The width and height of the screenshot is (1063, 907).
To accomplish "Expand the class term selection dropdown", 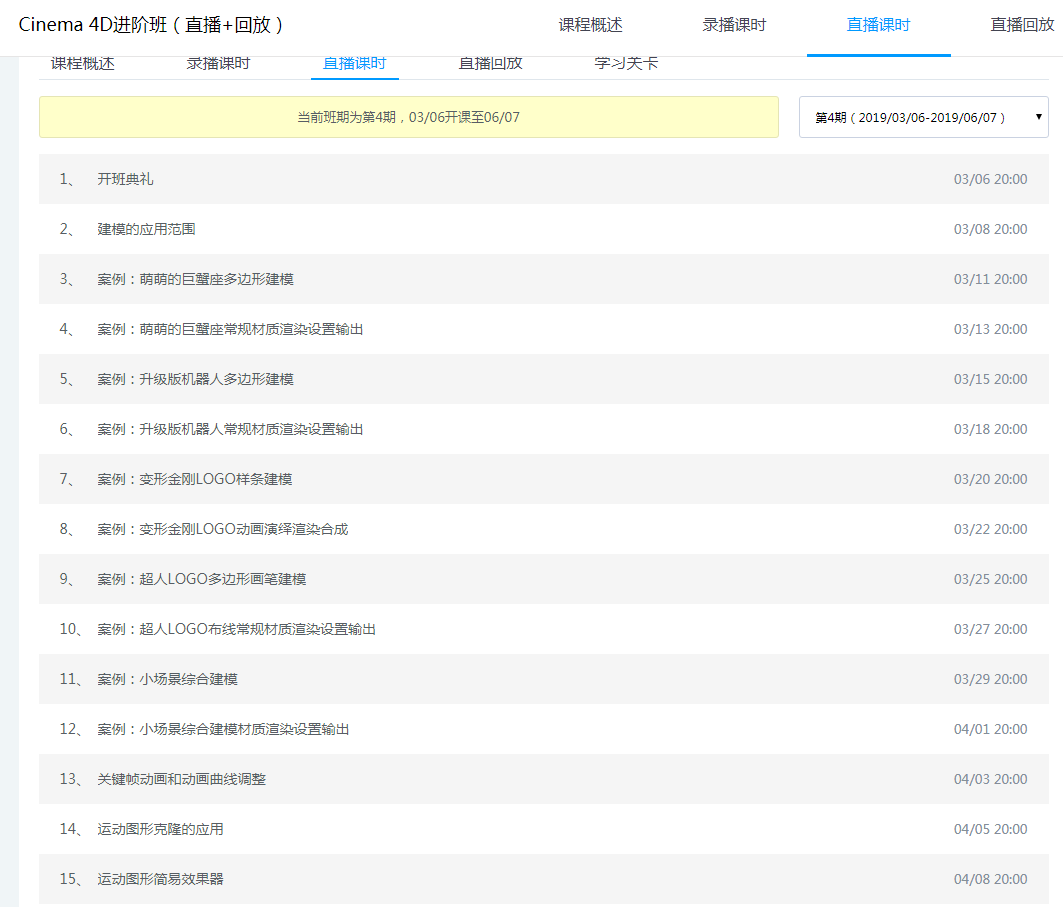I will [x=922, y=117].
